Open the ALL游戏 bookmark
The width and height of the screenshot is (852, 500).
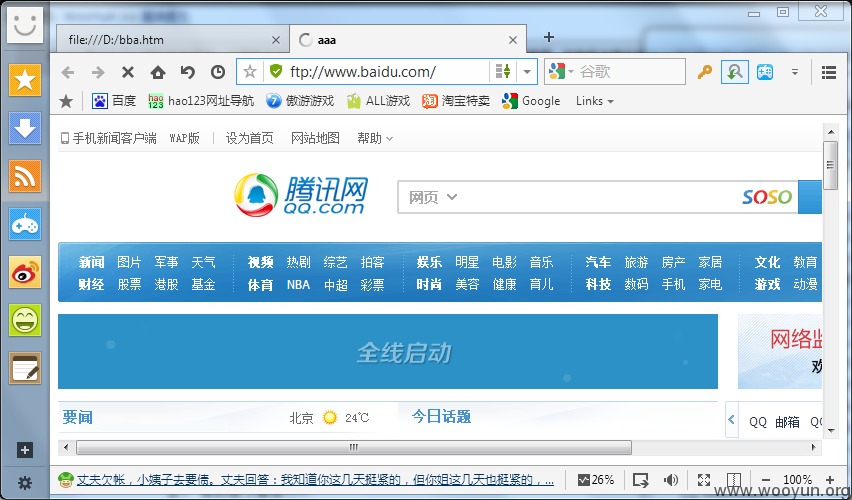point(378,101)
